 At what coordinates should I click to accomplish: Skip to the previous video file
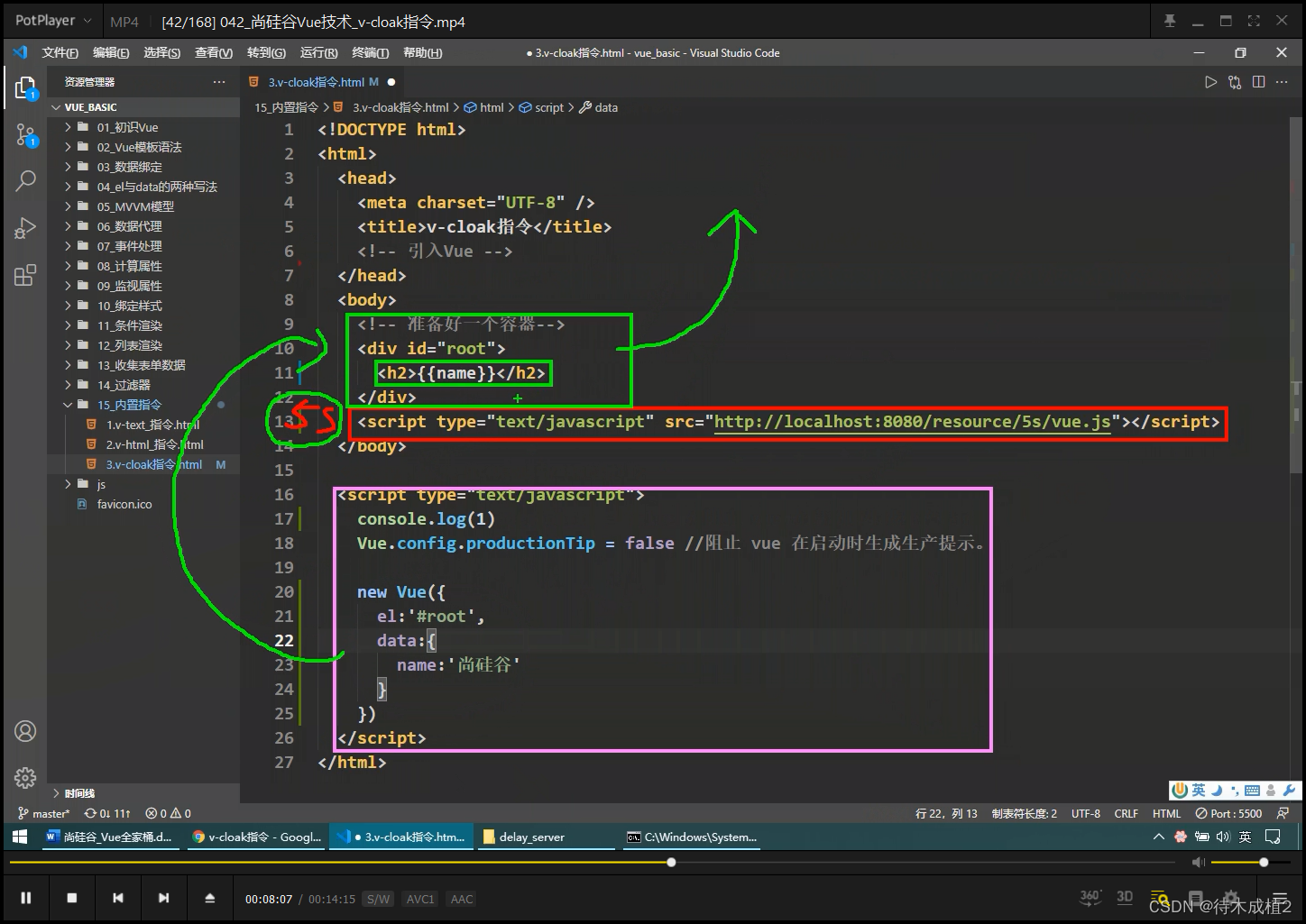tap(118, 898)
